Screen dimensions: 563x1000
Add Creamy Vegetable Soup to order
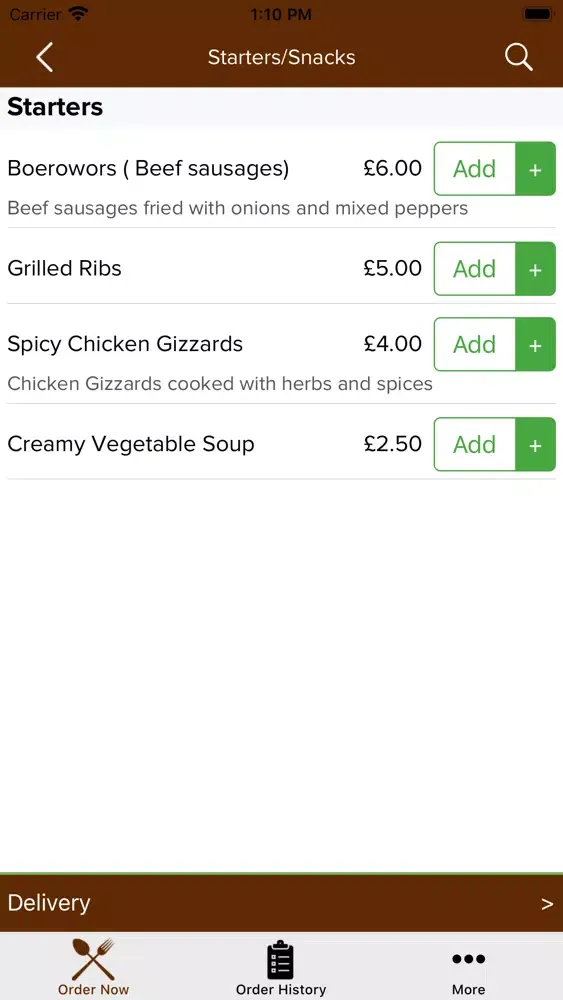(x=474, y=445)
